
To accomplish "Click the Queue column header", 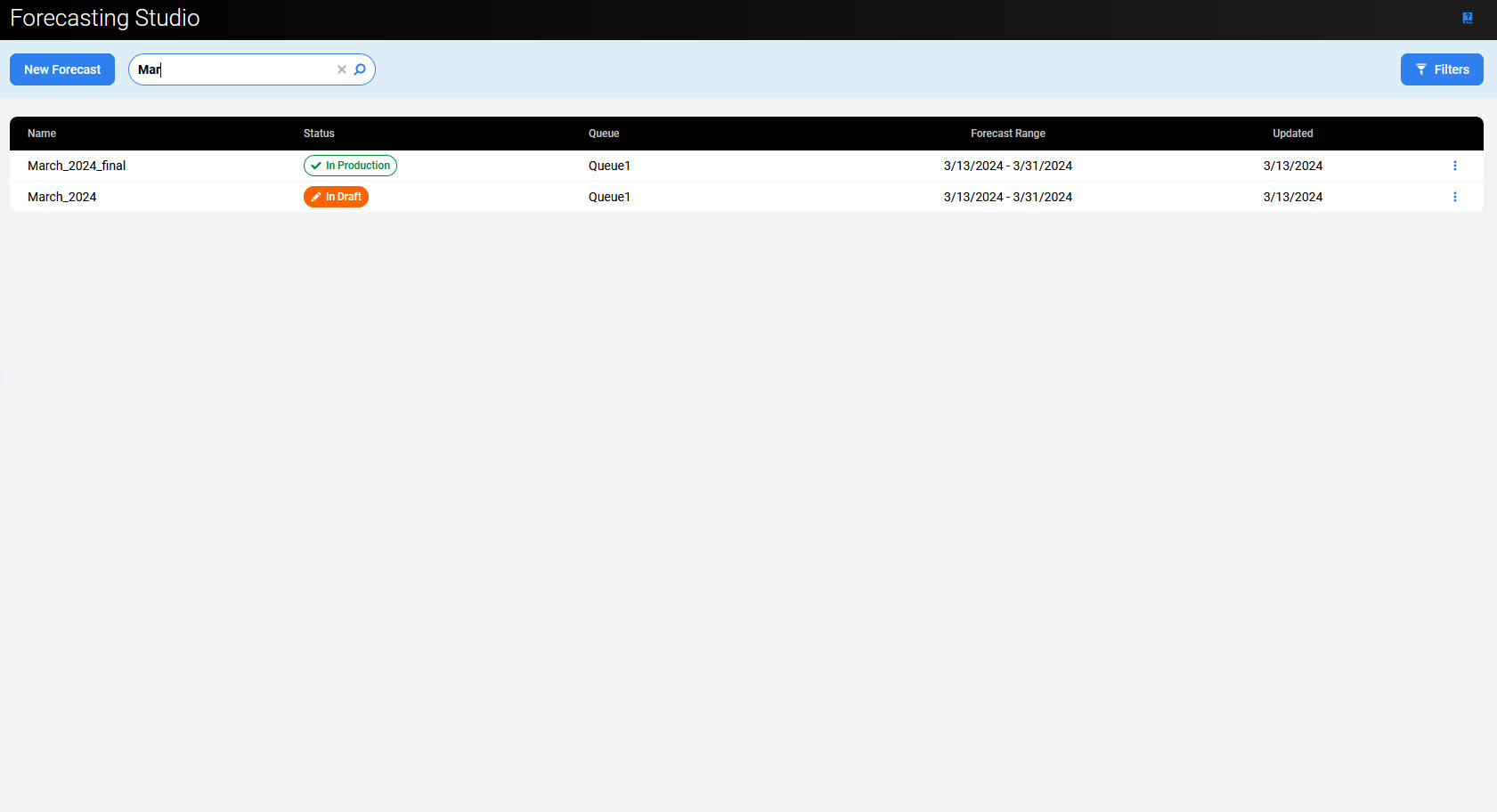I will [604, 134].
